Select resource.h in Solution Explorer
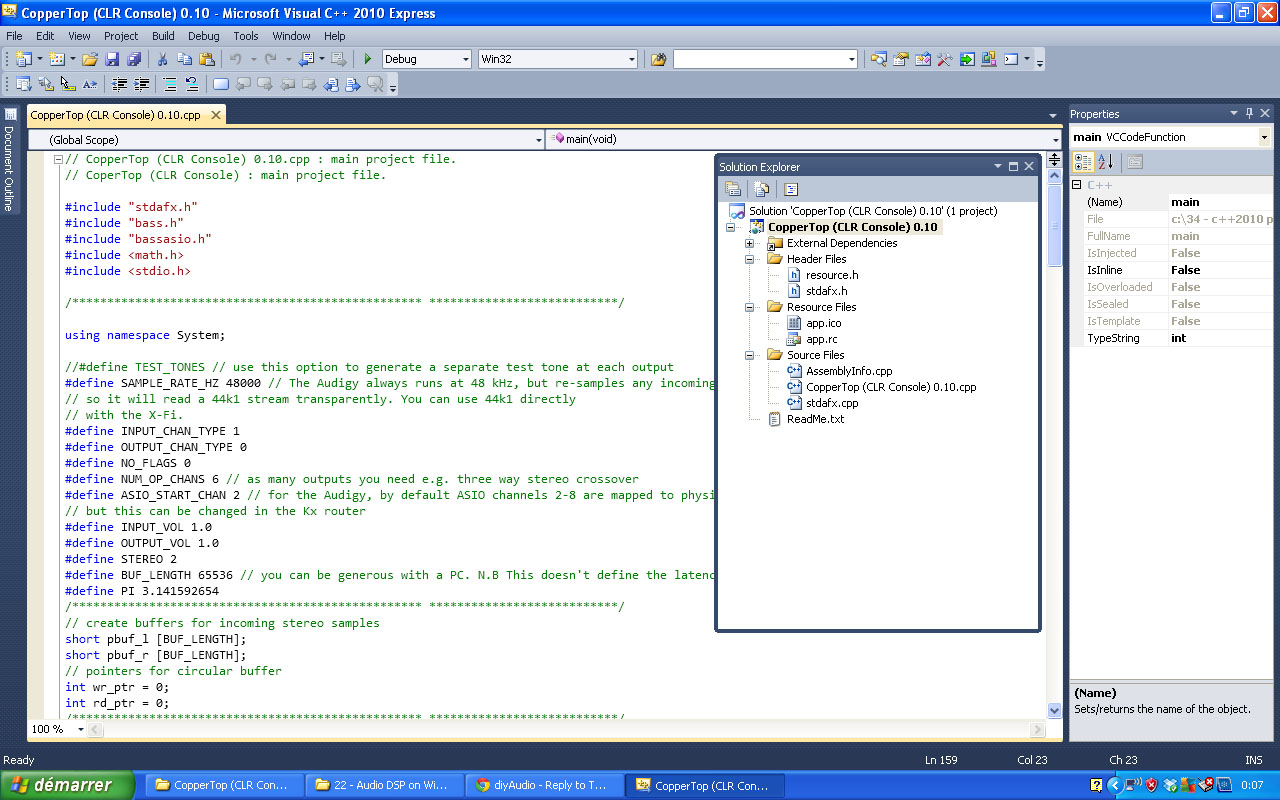The image size is (1280, 800). (832, 275)
